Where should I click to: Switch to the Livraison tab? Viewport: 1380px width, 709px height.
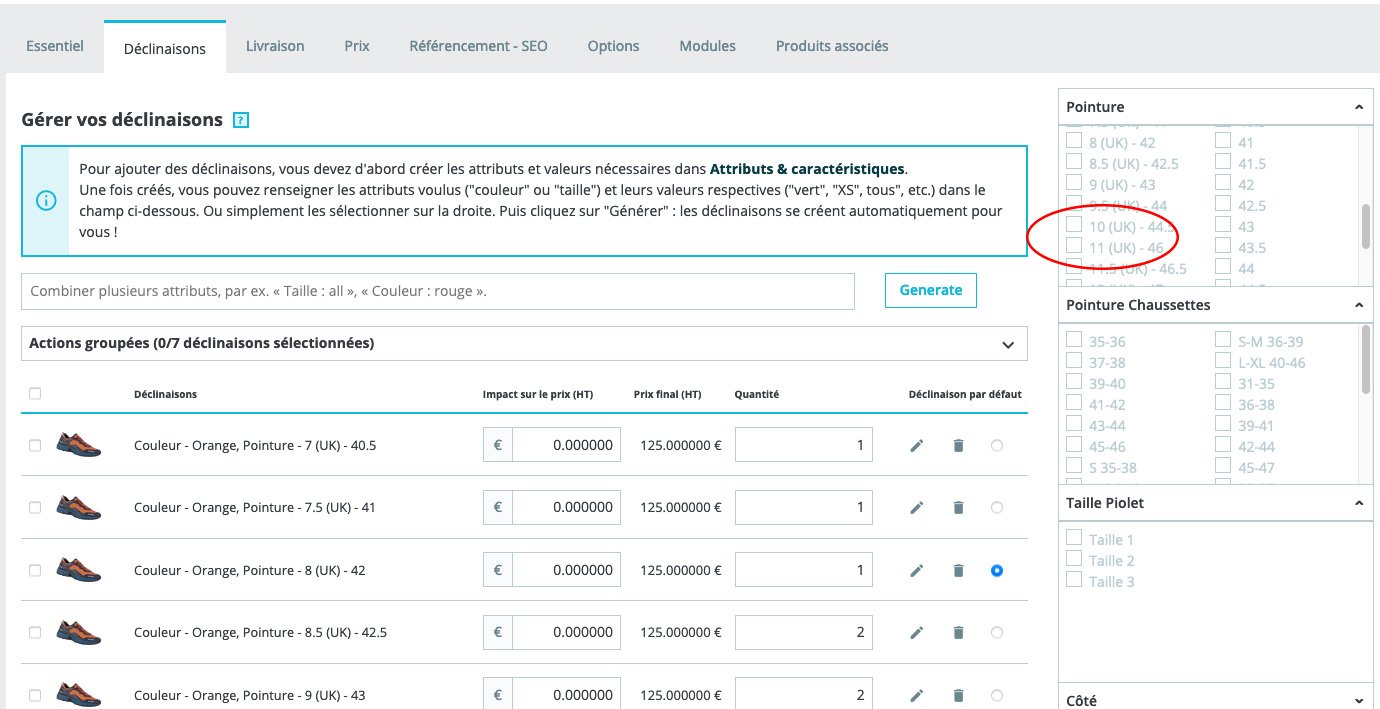(275, 46)
